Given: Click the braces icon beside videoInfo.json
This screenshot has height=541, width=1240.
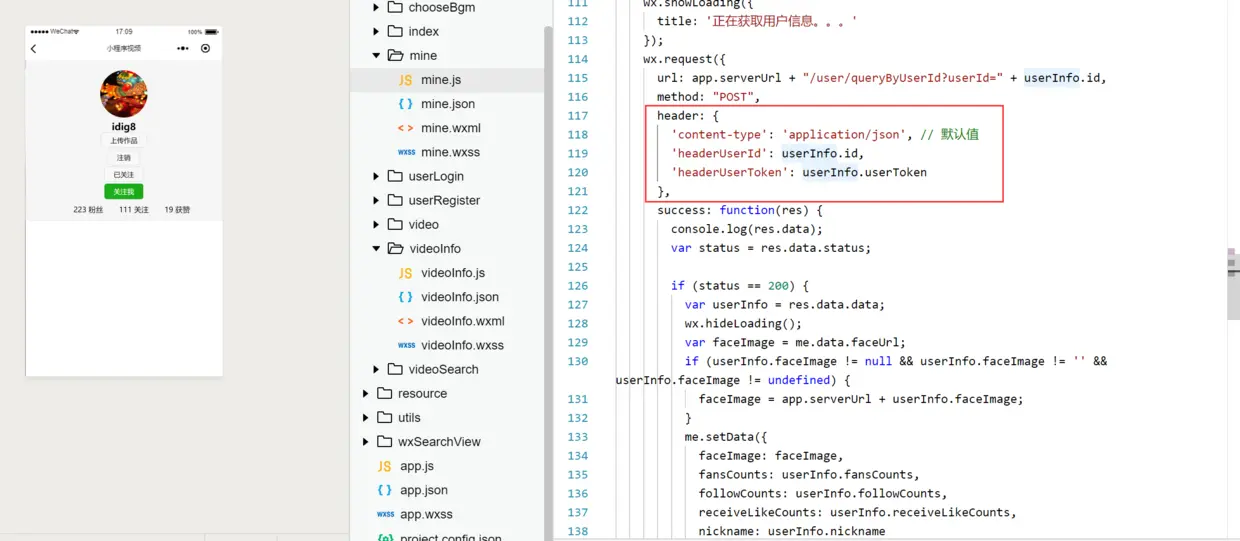Looking at the screenshot, I should coord(405,297).
